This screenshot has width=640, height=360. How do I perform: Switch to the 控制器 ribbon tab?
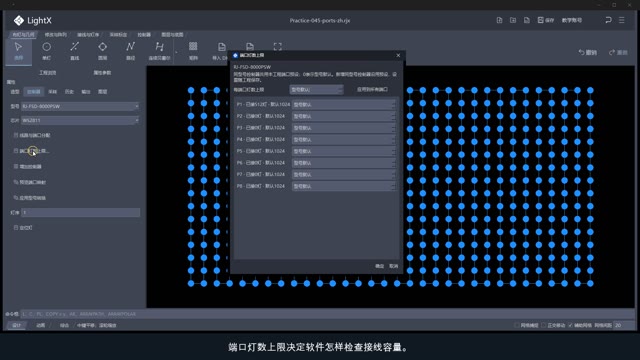click(144, 35)
